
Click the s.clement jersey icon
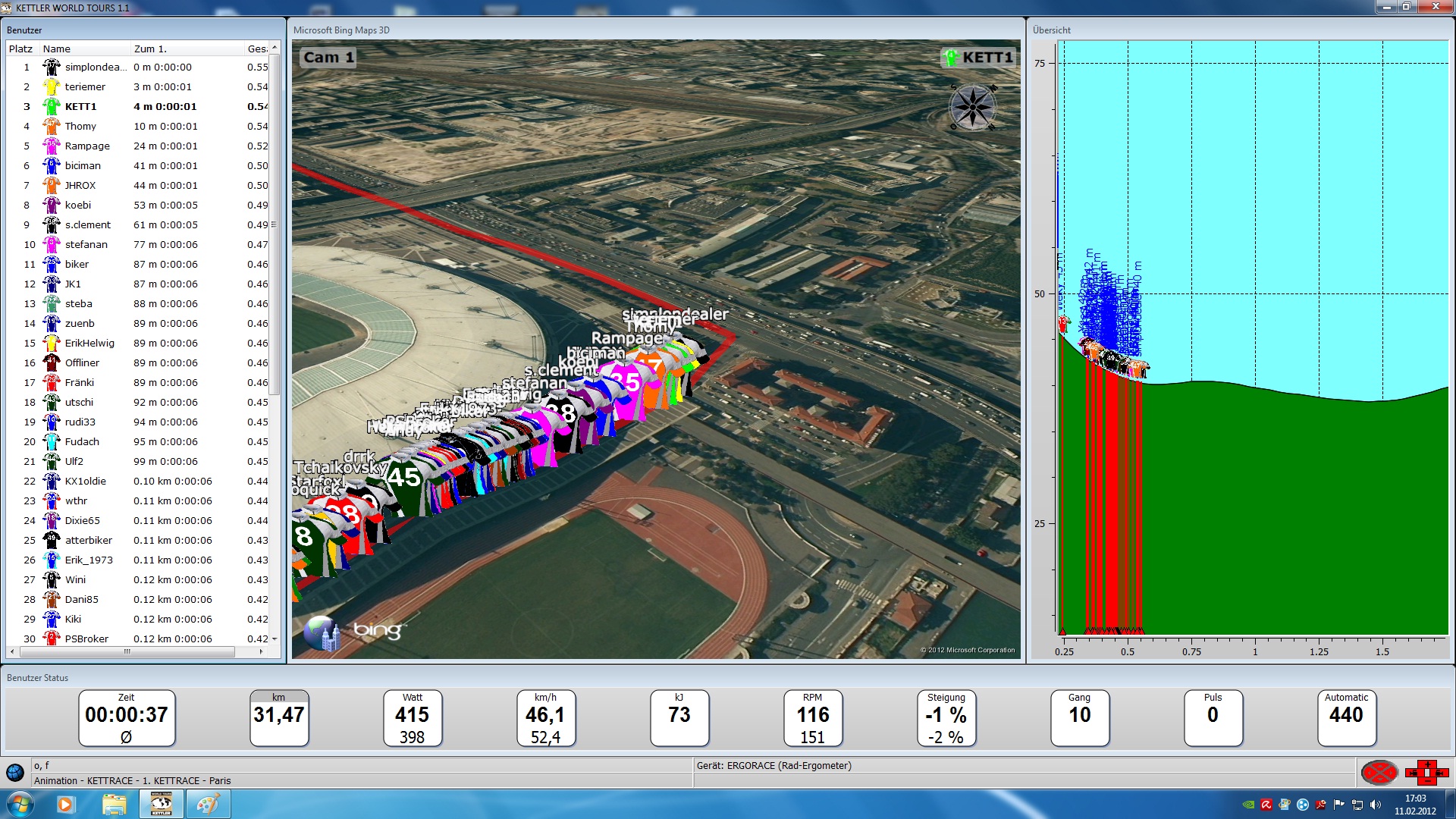[52, 224]
